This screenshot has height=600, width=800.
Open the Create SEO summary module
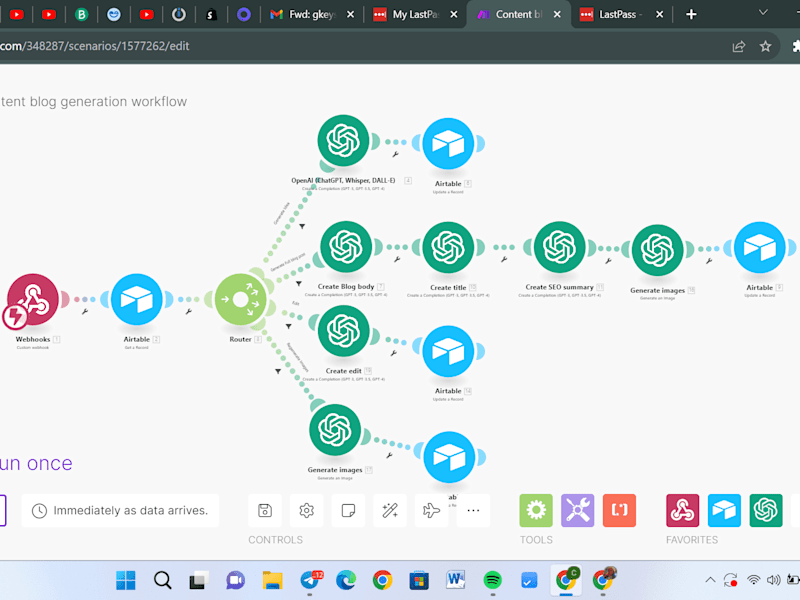pos(560,247)
